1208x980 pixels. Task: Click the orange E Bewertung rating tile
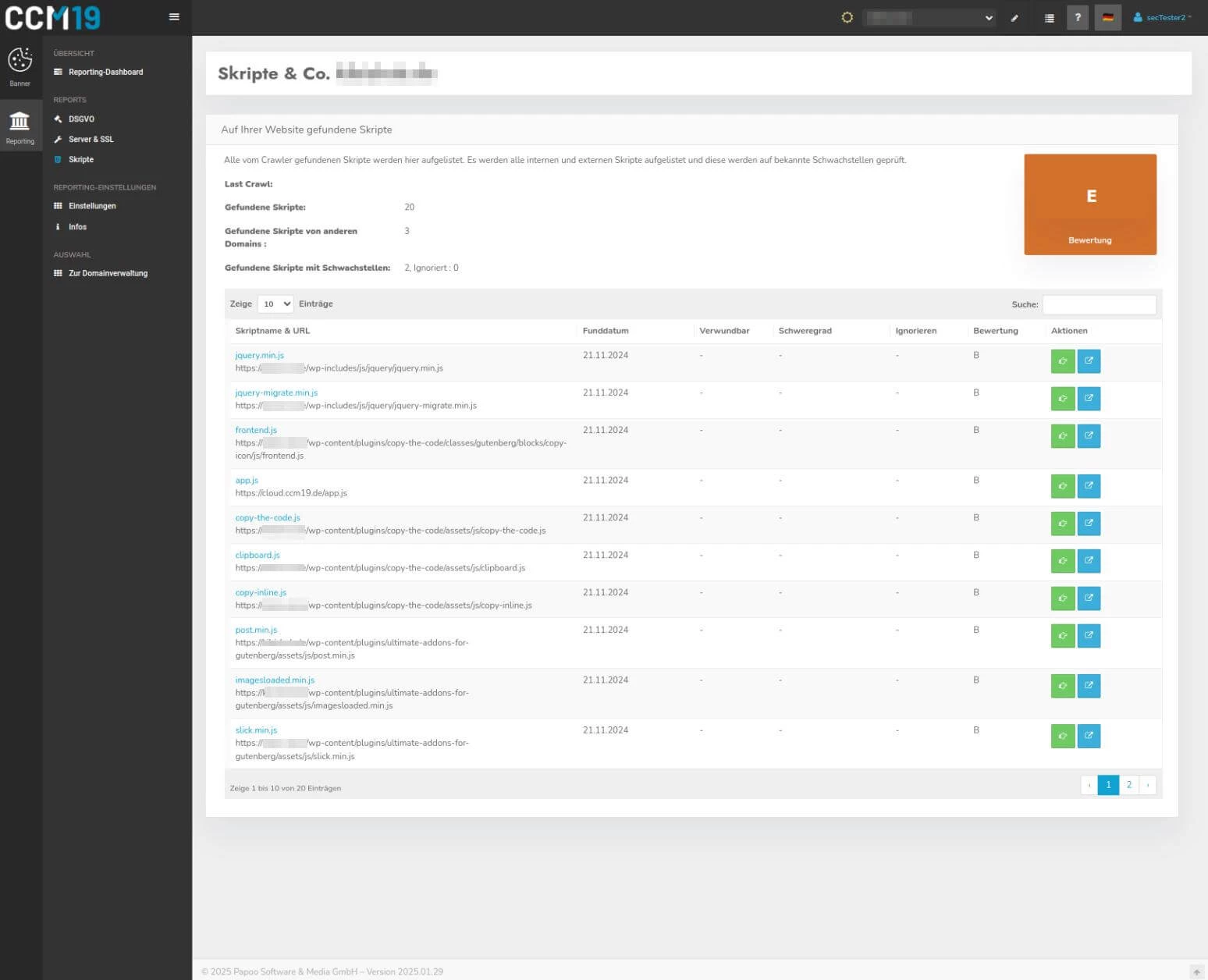pyautogui.click(x=1089, y=204)
